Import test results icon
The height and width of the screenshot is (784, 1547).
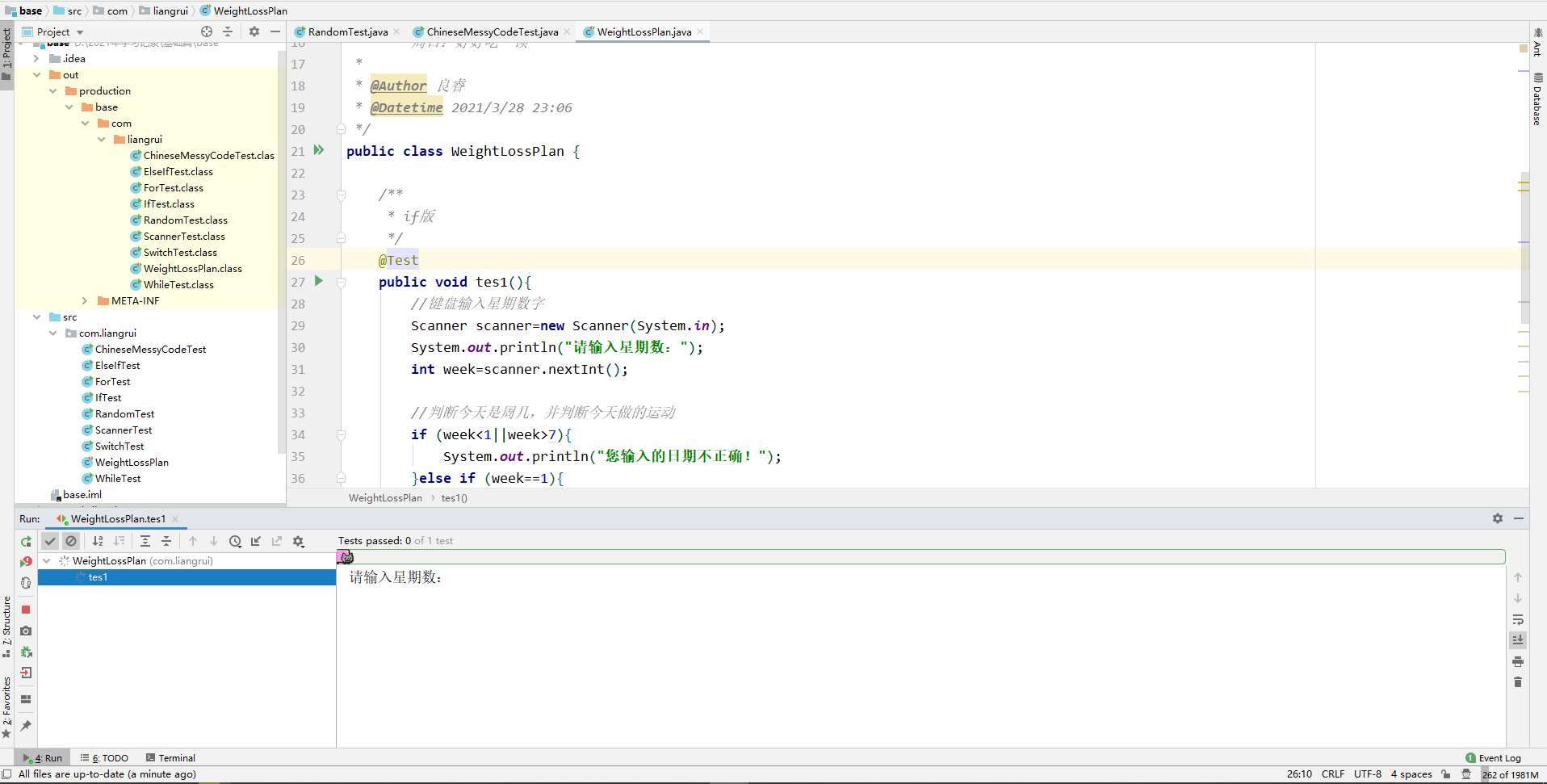point(256,541)
